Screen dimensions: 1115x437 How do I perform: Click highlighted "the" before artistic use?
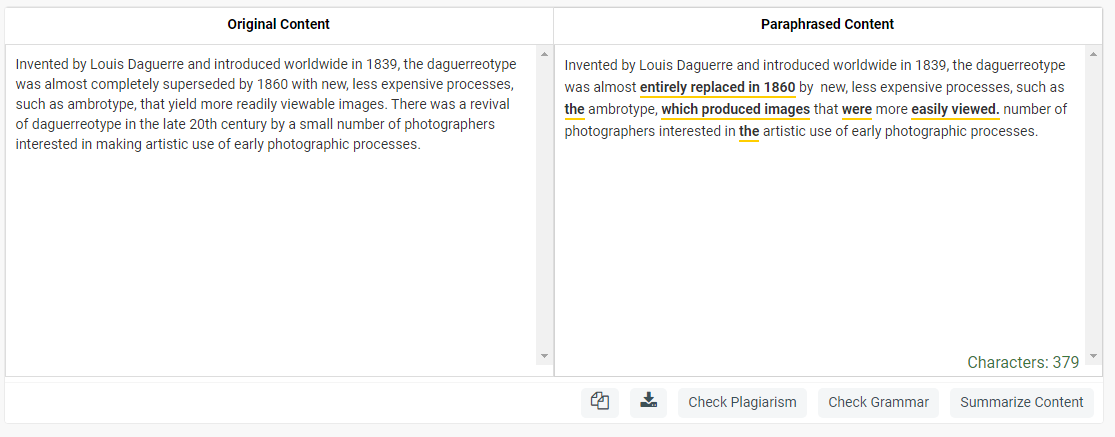(x=749, y=131)
